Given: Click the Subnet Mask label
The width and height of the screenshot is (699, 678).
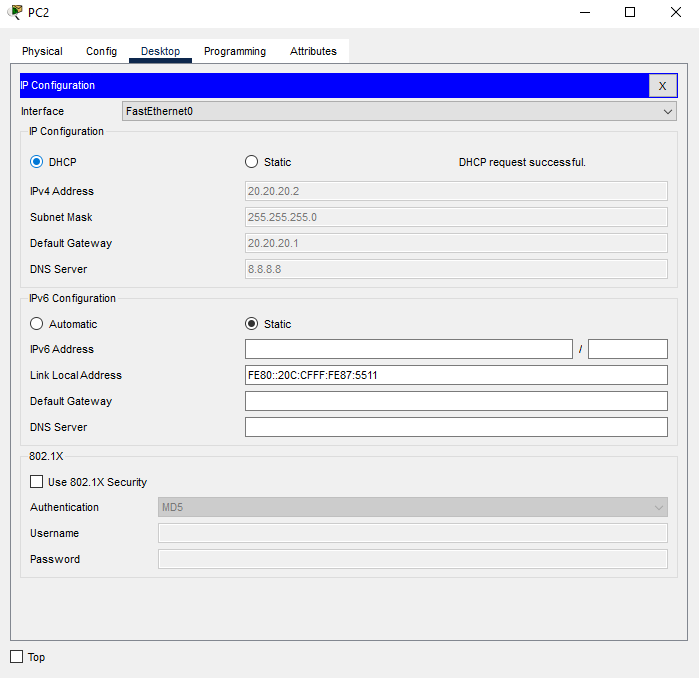Looking at the screenshot, I should (x=61, y=217).
